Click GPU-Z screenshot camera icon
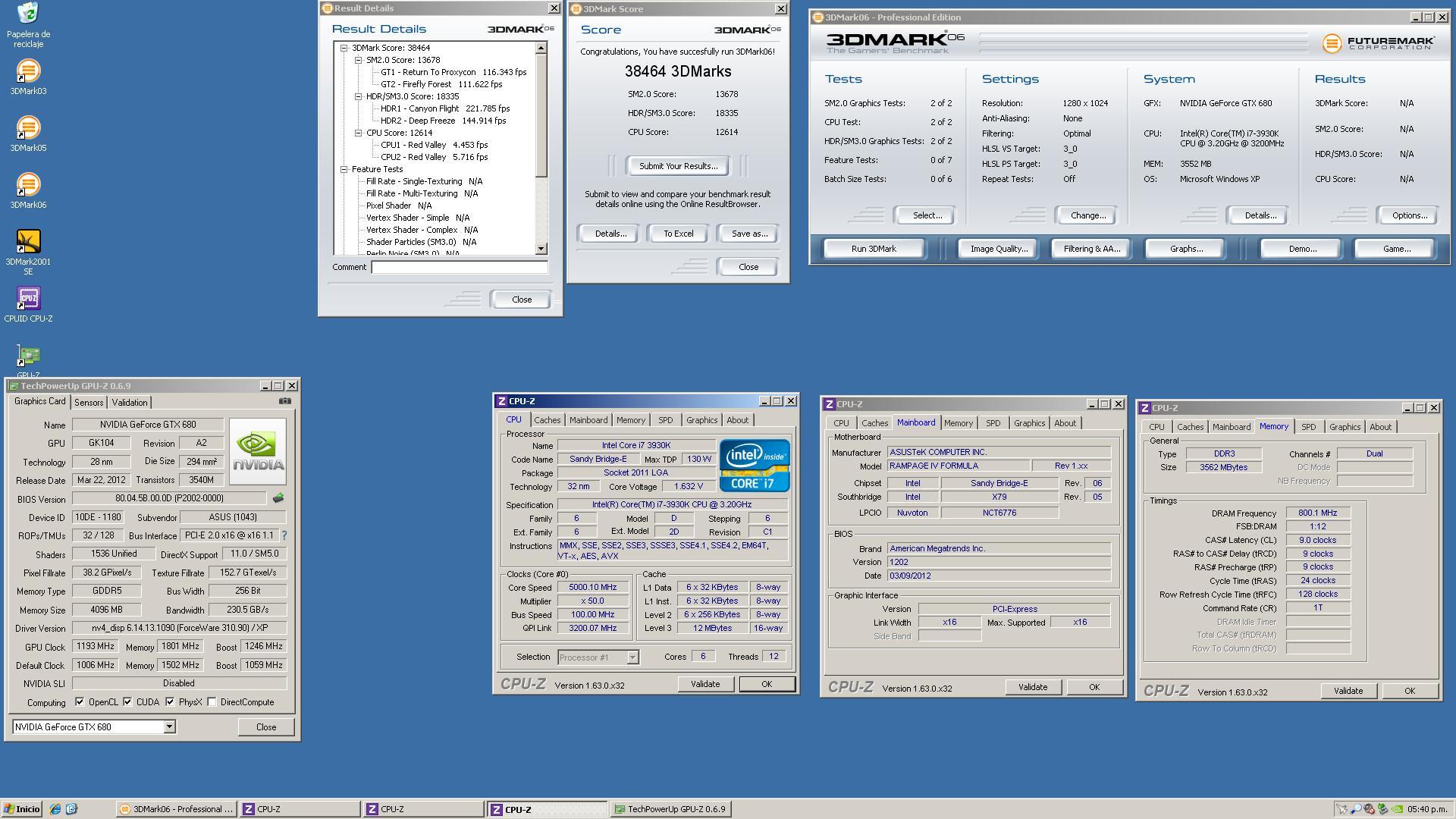 tap(285, 401)
